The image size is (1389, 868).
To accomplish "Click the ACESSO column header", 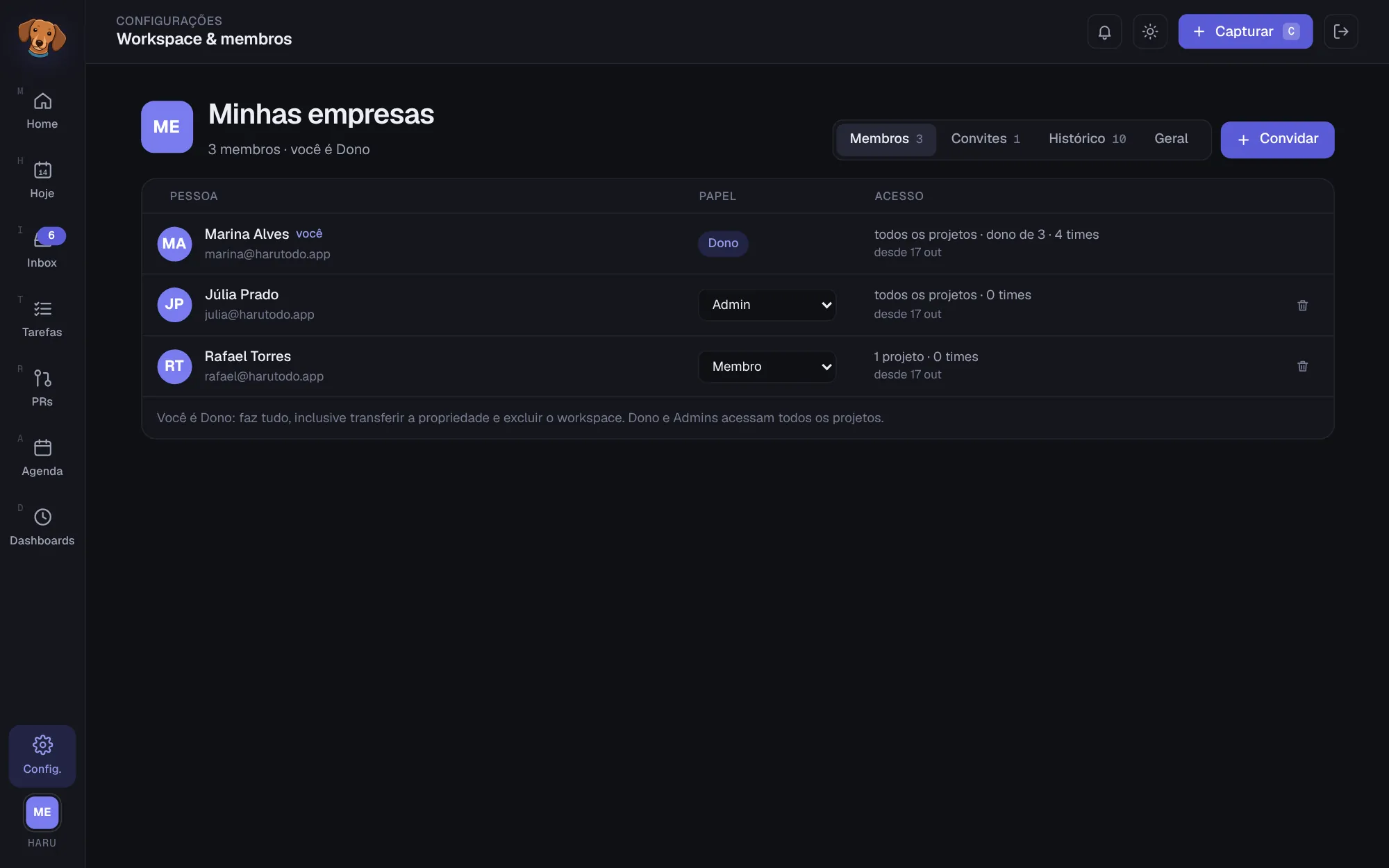I will click(899, 197).
